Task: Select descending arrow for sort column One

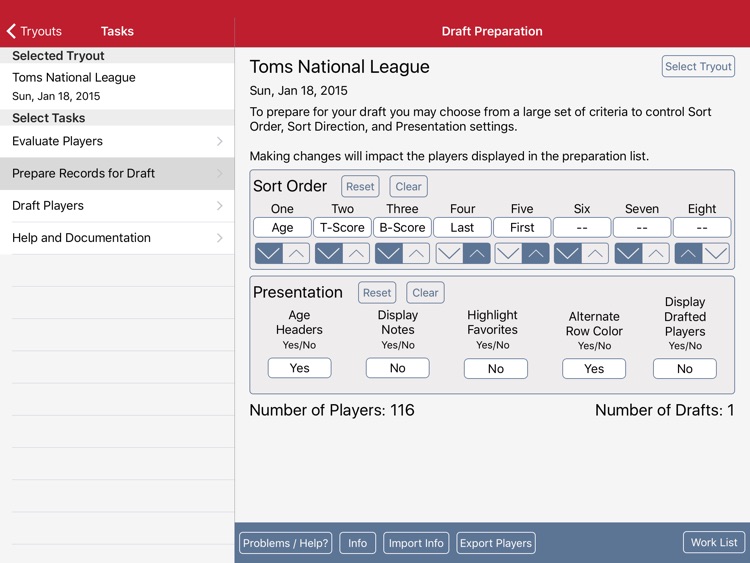Action: coord(269,254)
